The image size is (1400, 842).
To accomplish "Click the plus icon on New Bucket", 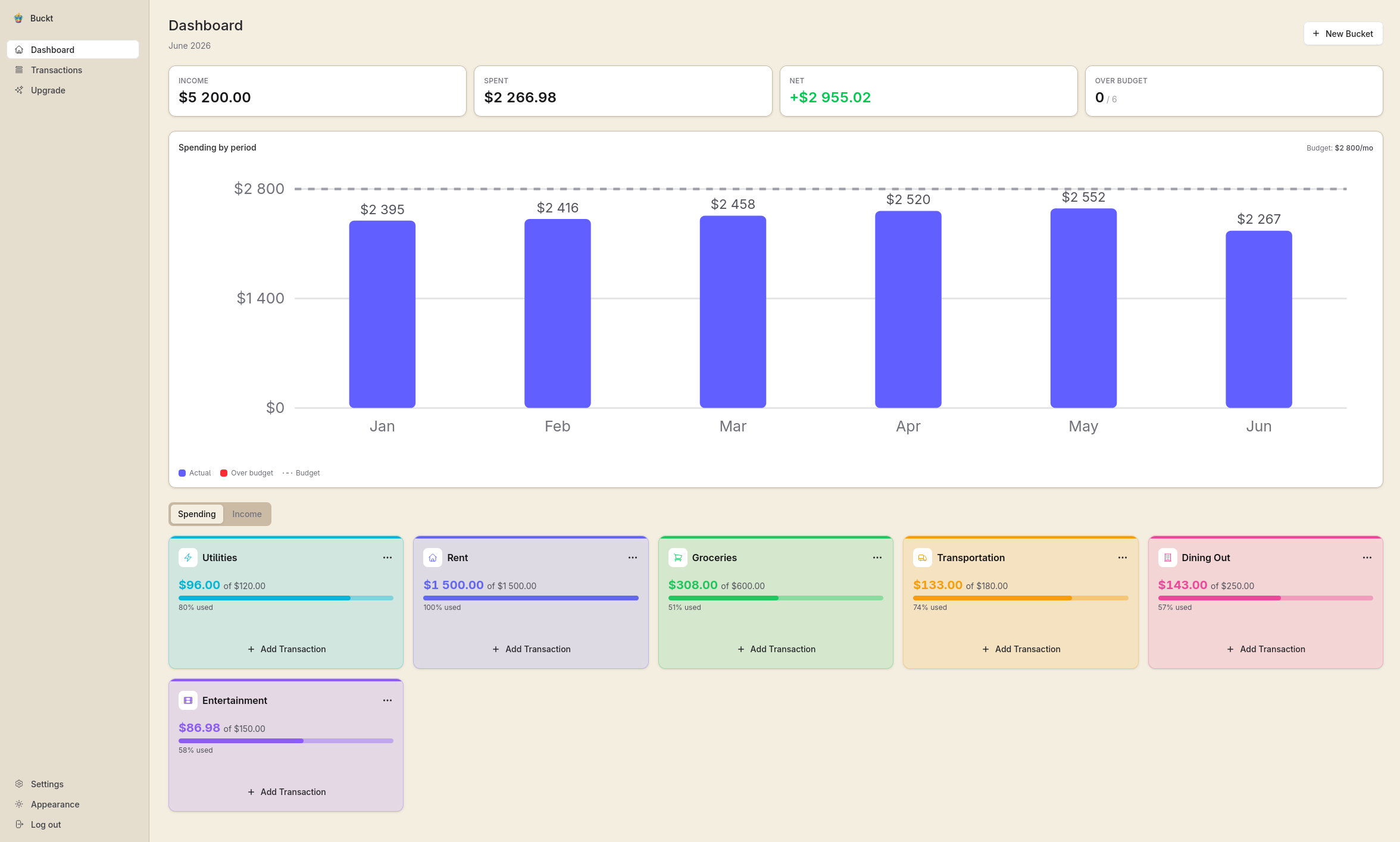I will tap(1316, 33).
